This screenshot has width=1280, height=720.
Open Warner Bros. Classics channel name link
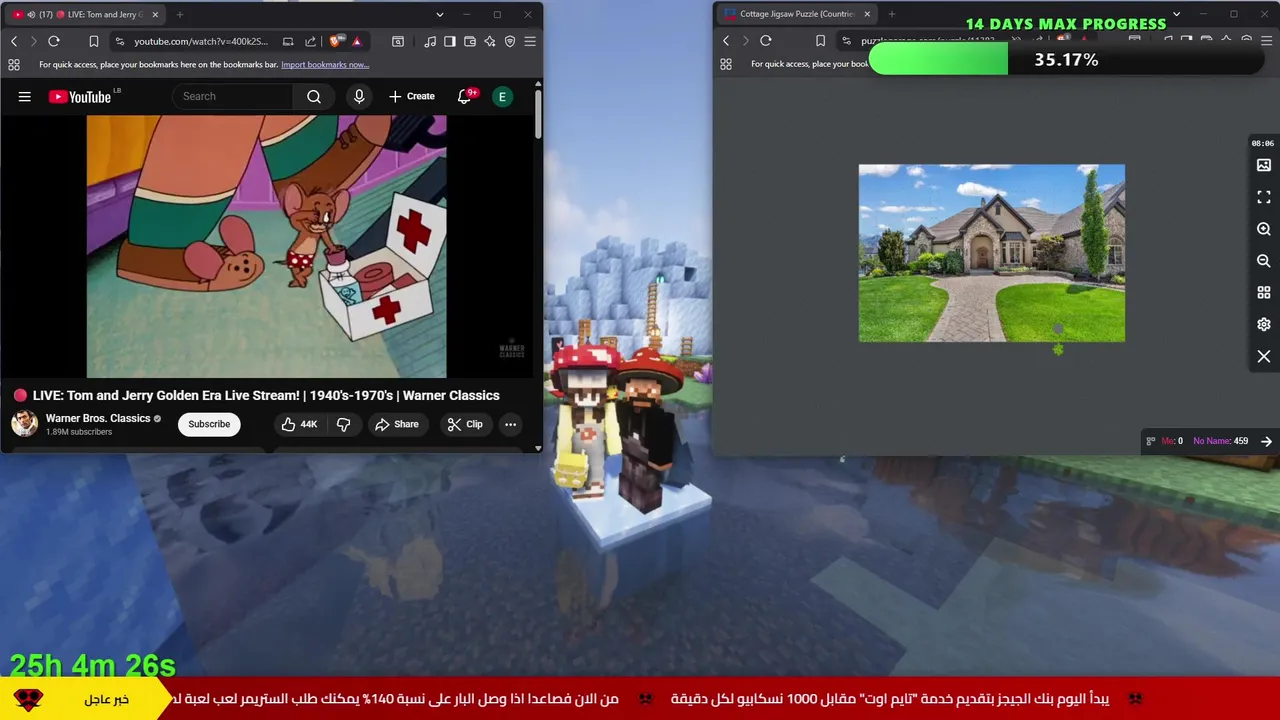point(98,418)
